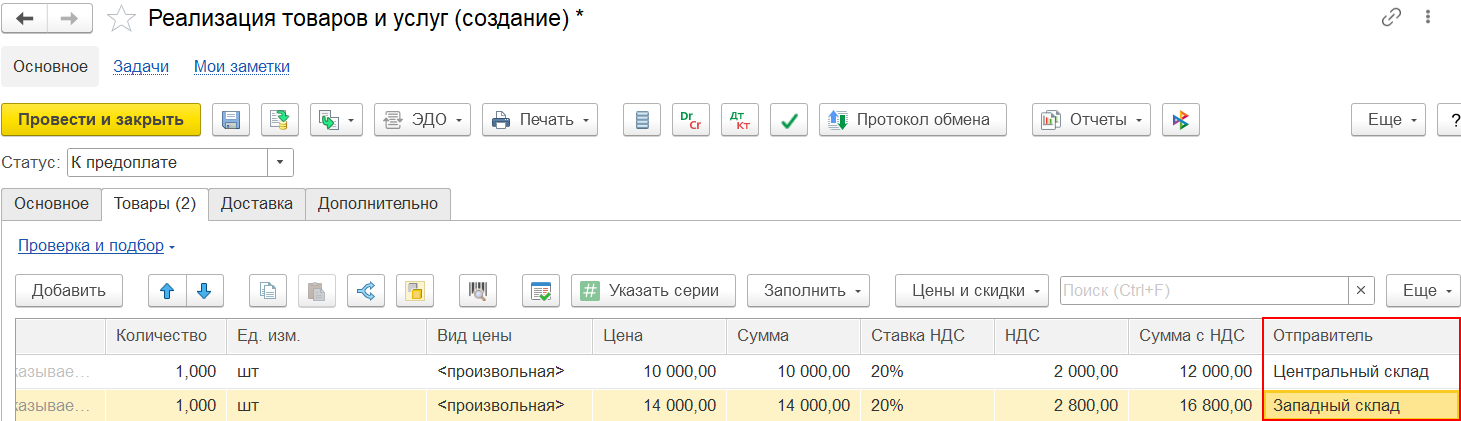Open the Дополнительно tab
This screenshot has height=421, width=1461.
click(x=378, y=203)
